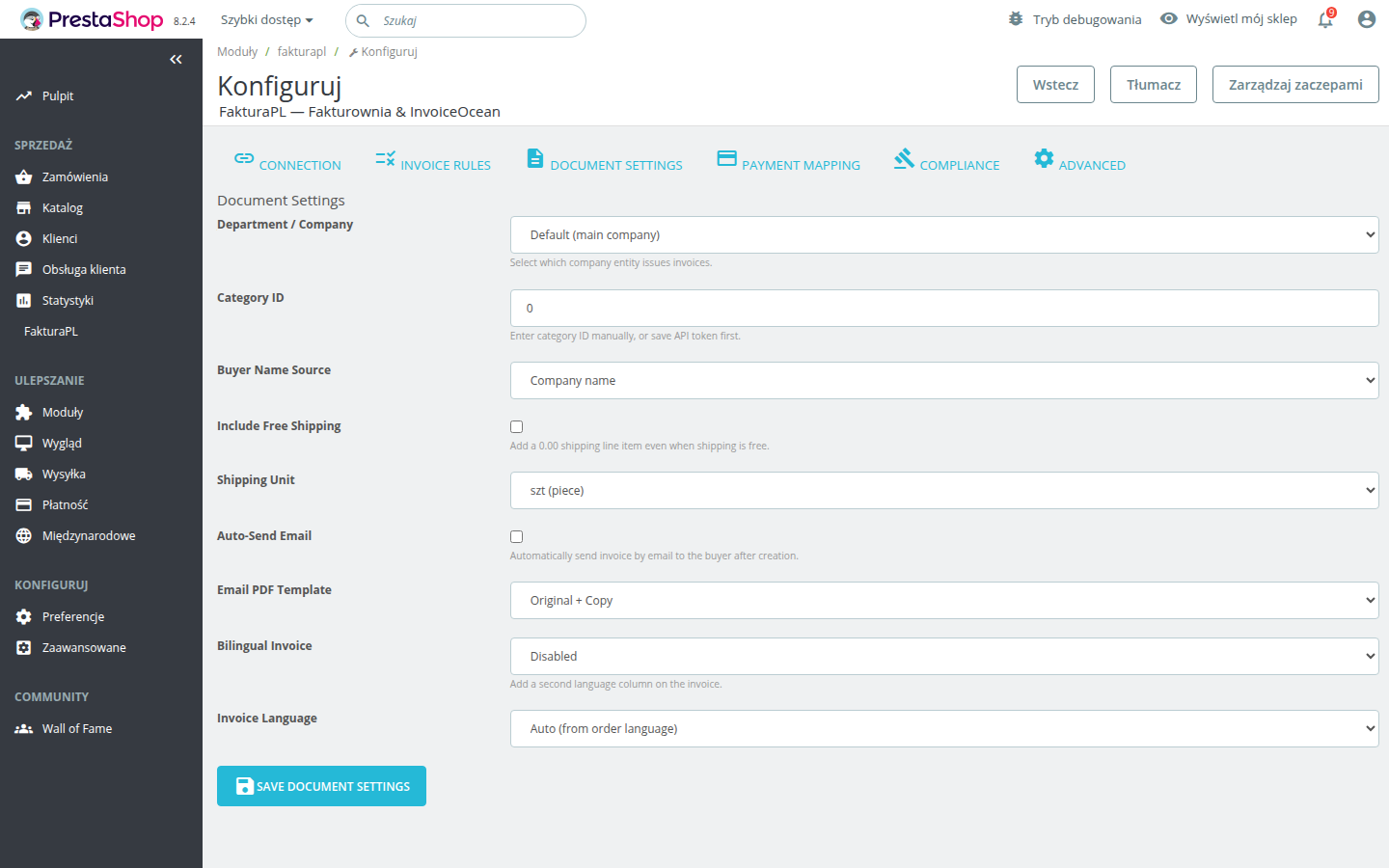Viewport: 1389px width, 868px height.
Task: Enable the Include Free Shipping checkbox
Action: tap(517, 426)
